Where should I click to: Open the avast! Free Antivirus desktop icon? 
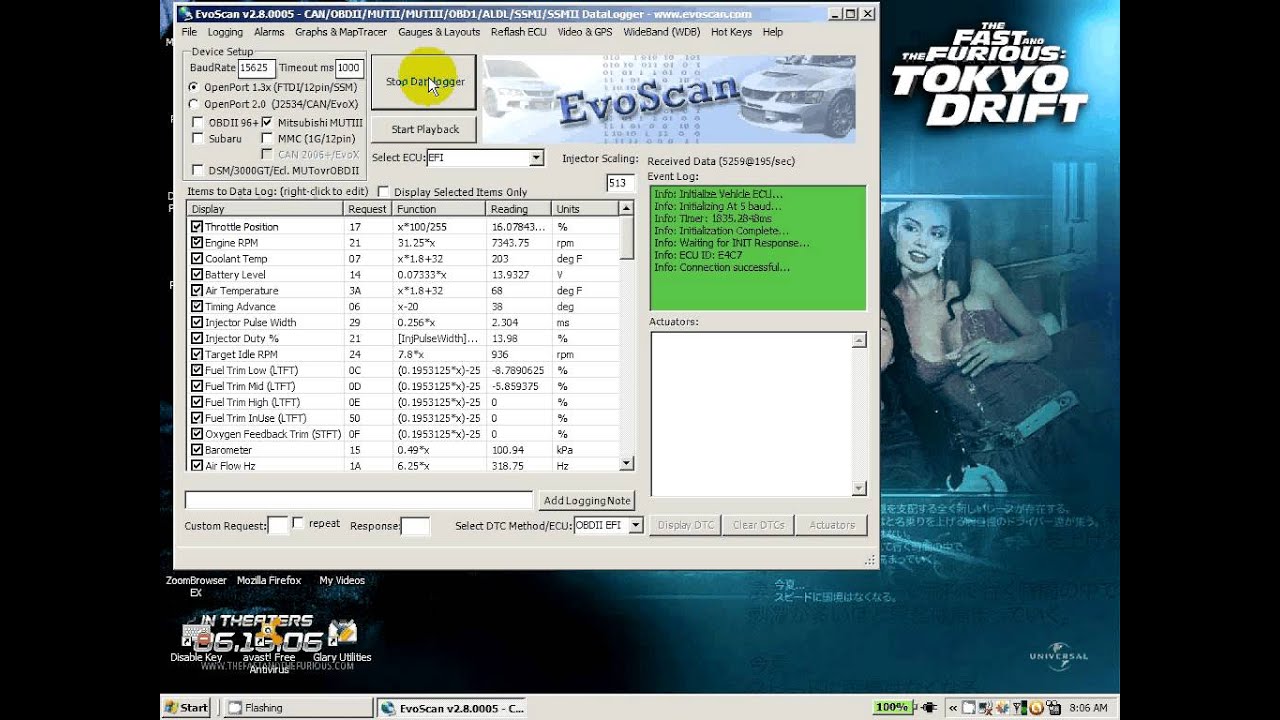269,647
